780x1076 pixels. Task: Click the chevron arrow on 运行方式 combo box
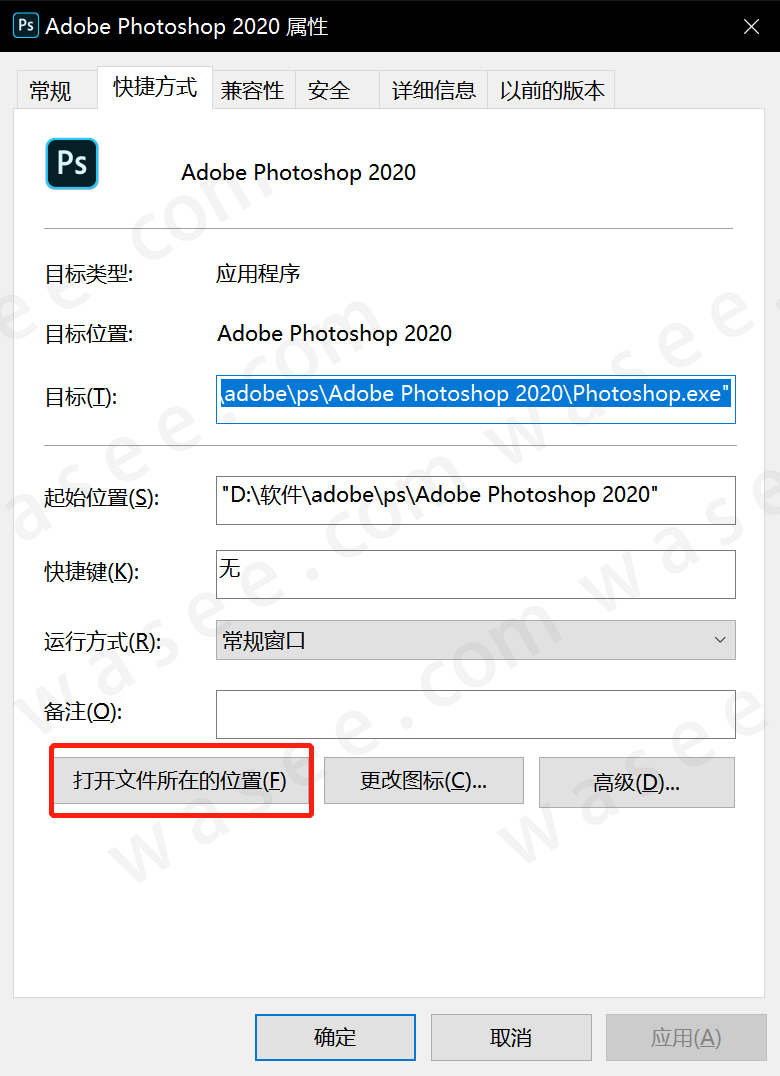coord(720,640)
